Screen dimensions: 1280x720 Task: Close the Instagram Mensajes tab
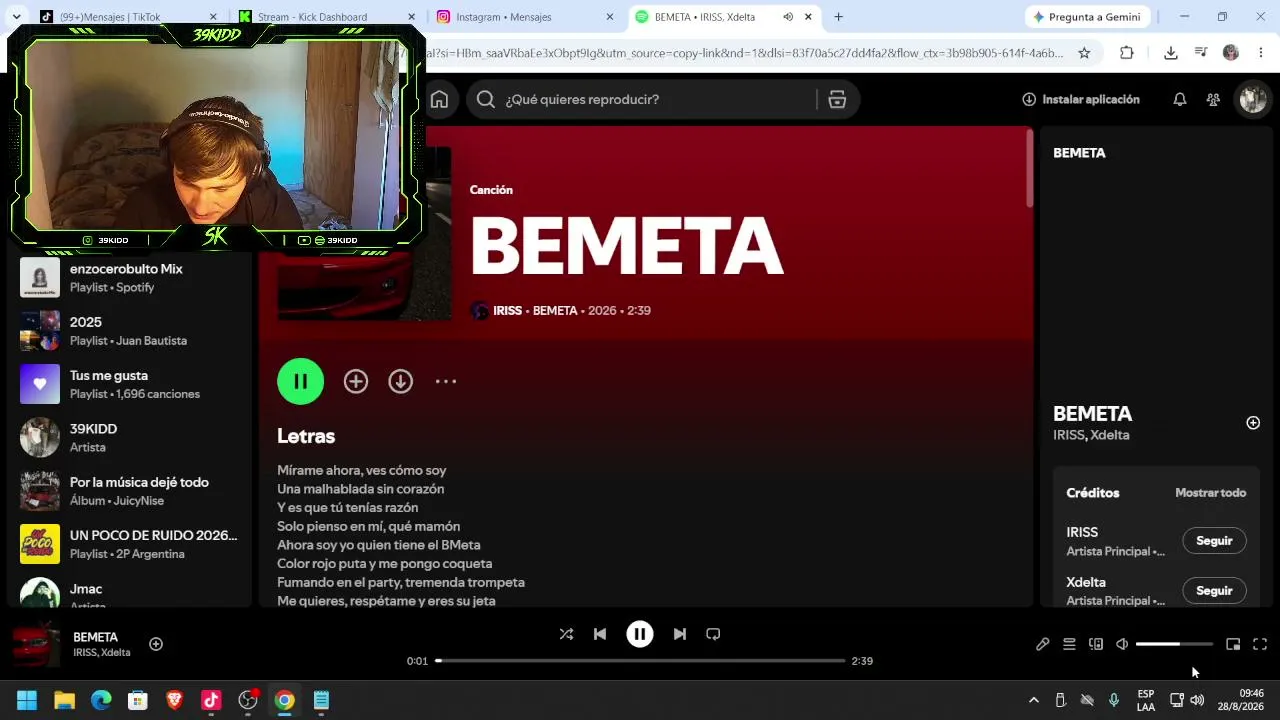(610, 17)
